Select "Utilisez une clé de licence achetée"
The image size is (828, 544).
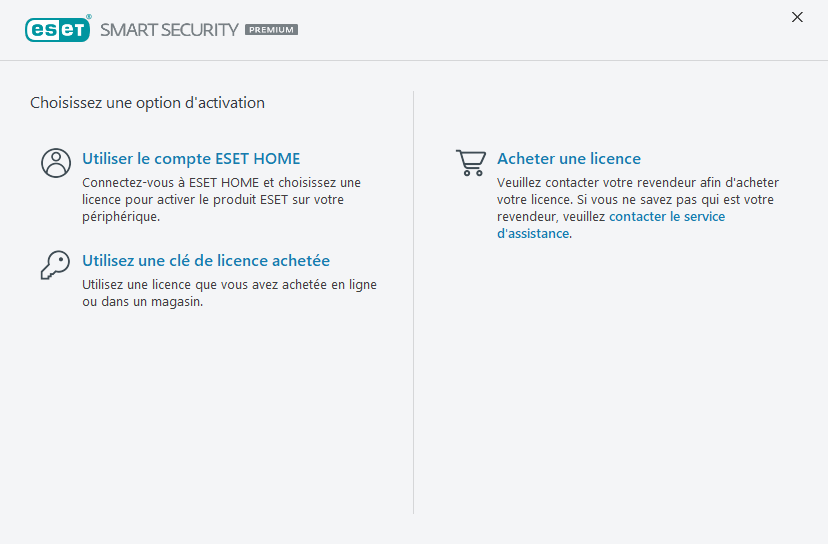pos(206,261)
